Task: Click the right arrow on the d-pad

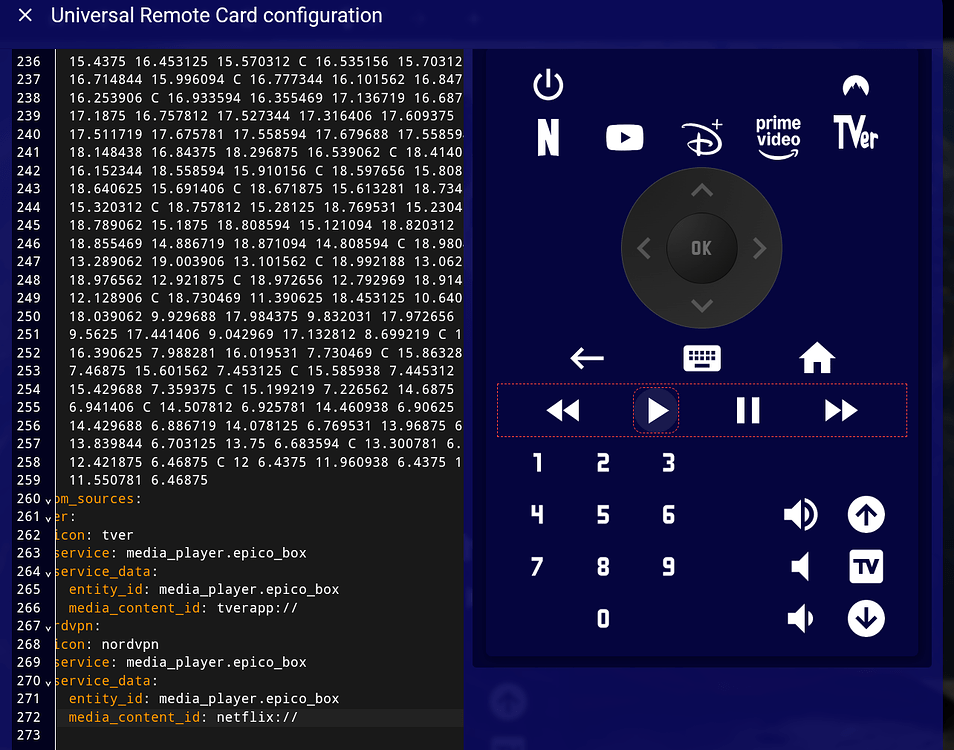Action: coord(759,248)
